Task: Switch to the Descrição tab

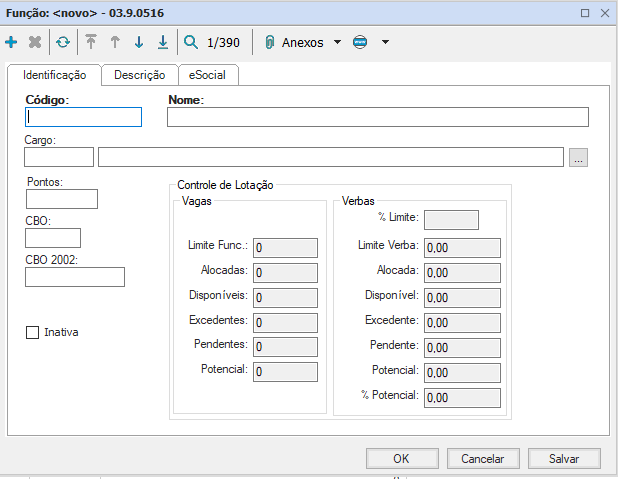Action: coord(139,75)
